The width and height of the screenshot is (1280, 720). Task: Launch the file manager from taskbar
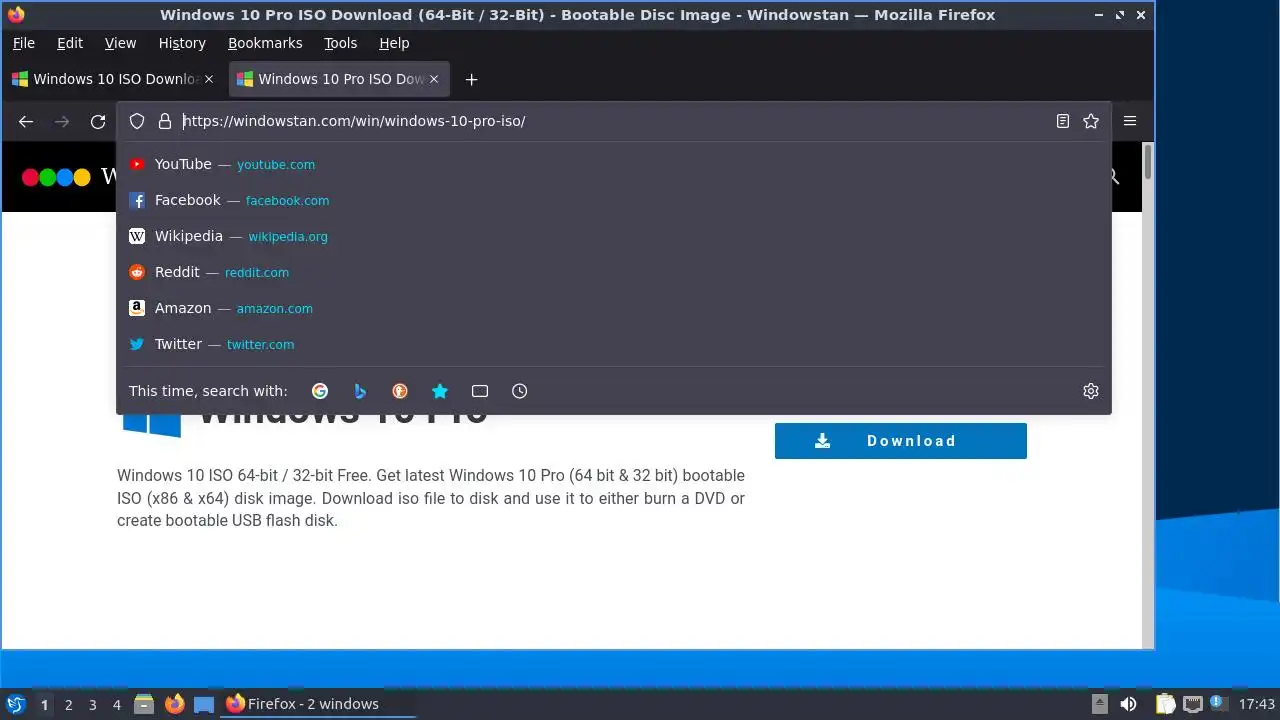[144, 704]
